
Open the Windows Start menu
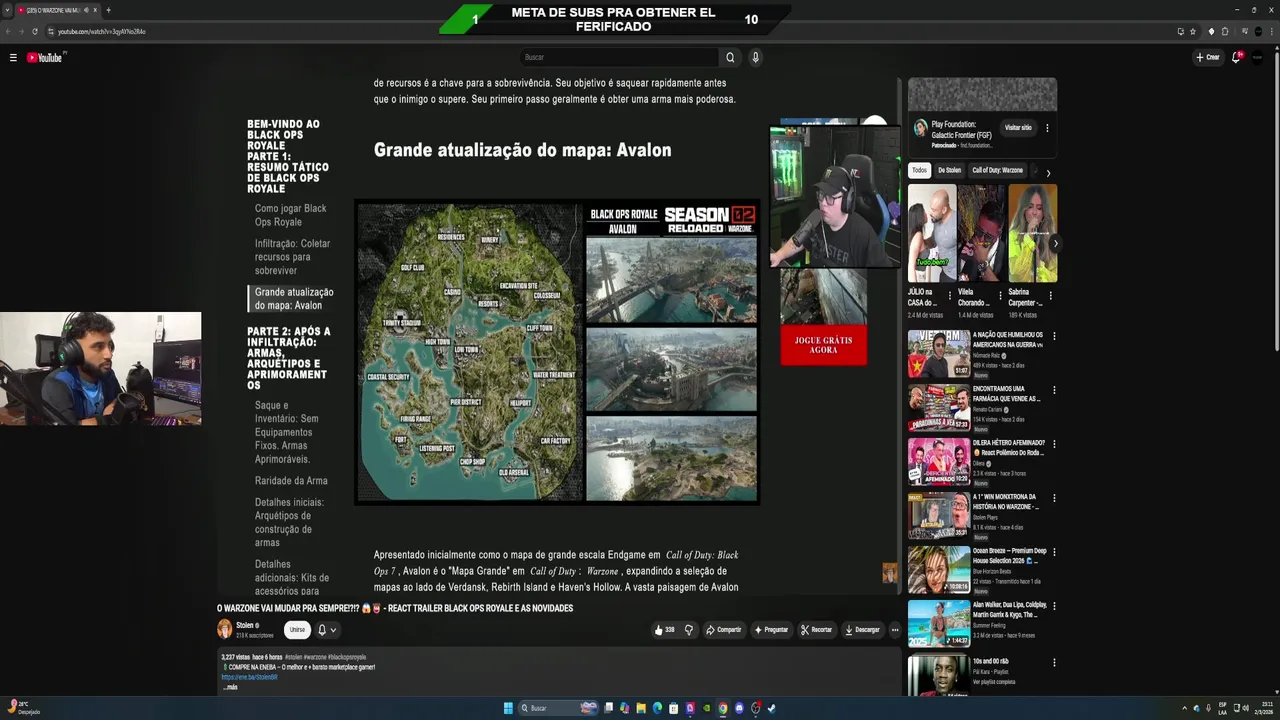point(508,708)
